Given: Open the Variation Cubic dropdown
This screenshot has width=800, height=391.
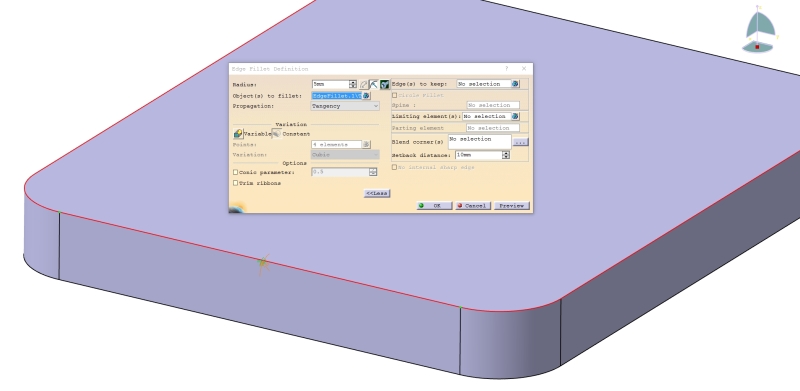Looking at the screenshot, I should (x=345, y=155).
